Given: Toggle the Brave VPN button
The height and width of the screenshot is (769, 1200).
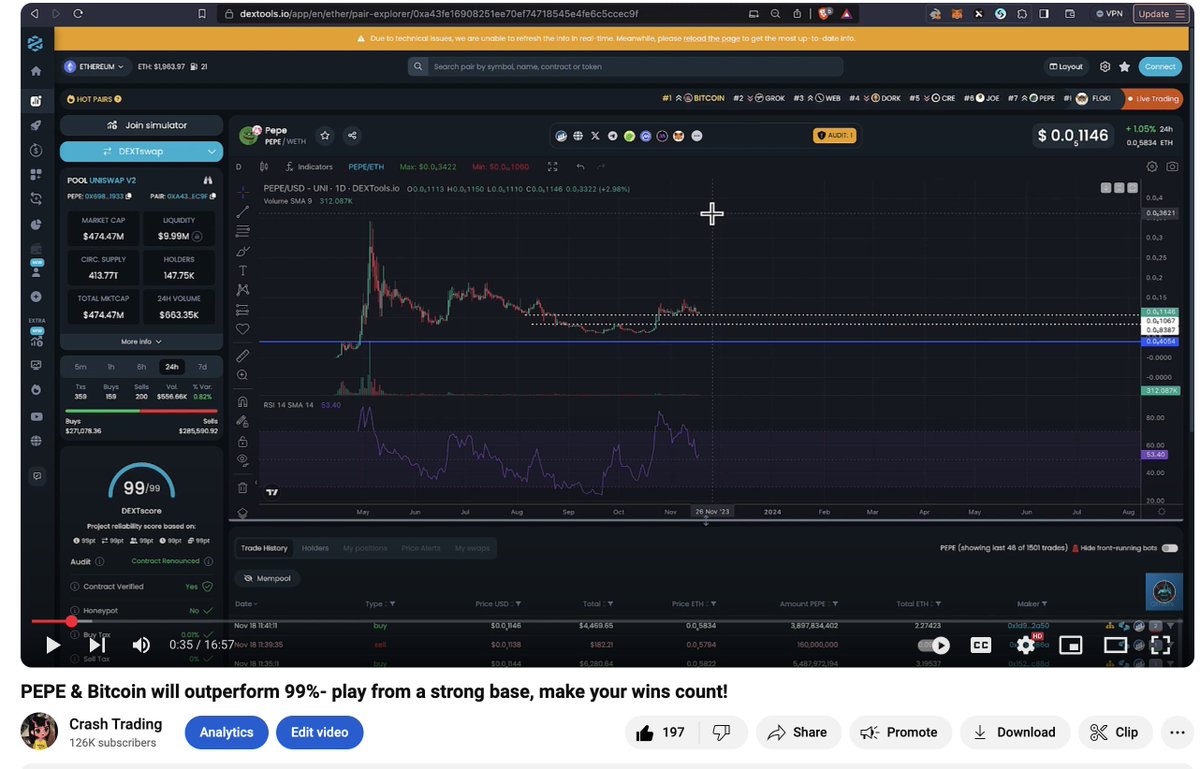Looking at the screenshot, I should pyautogui.click(x=1109, y=14).
